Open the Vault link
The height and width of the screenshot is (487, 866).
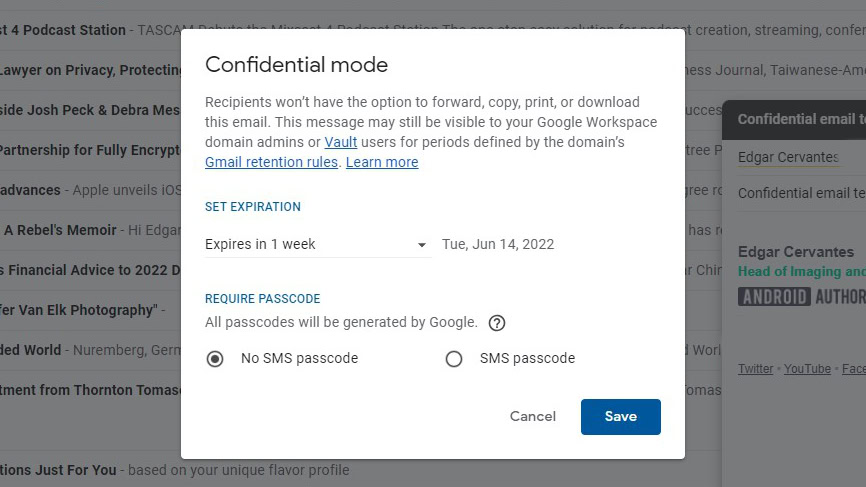point(341,142)
